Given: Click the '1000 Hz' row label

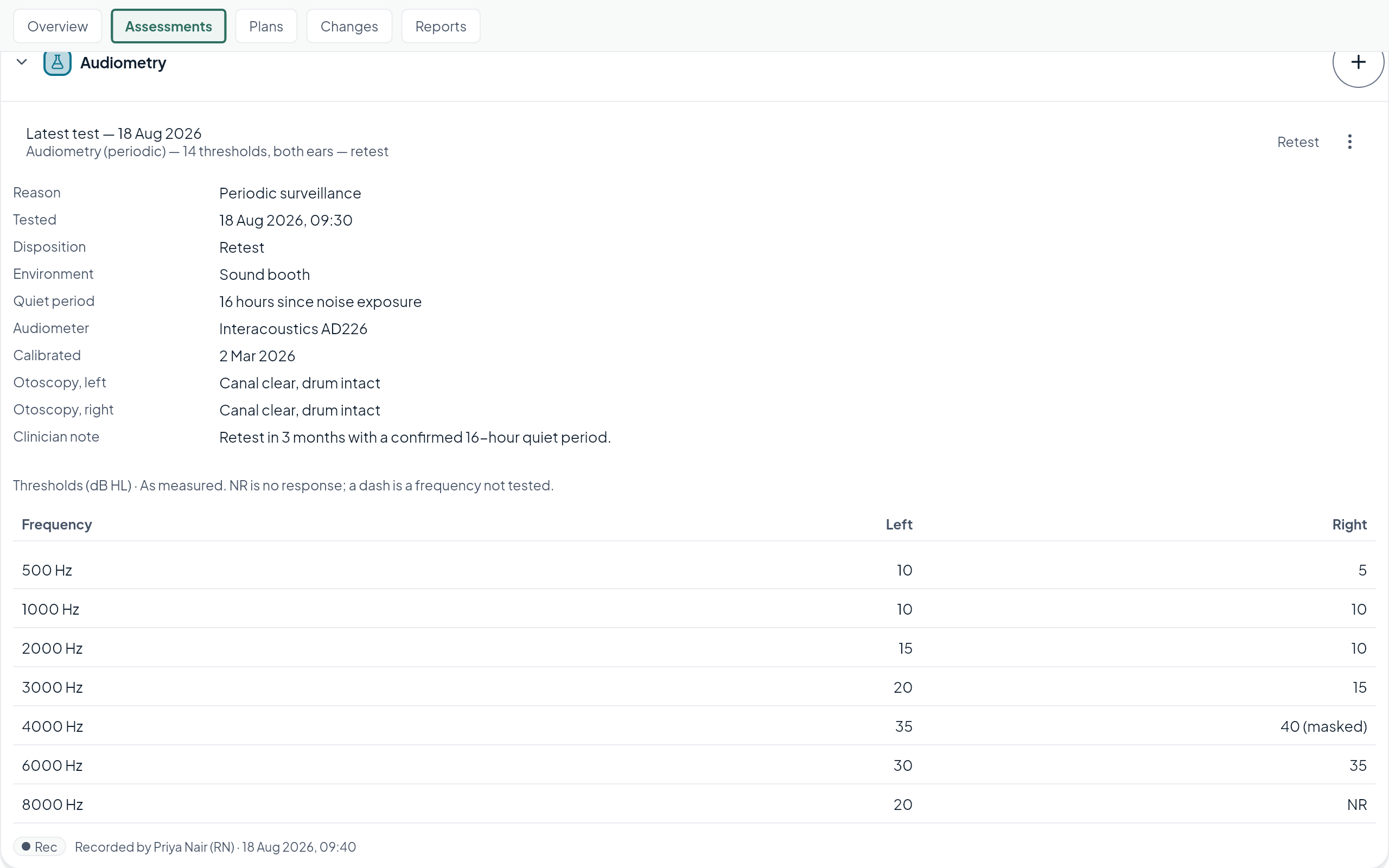Looking at the screenshot, I should pyautogui.click(x=50, y=609).
